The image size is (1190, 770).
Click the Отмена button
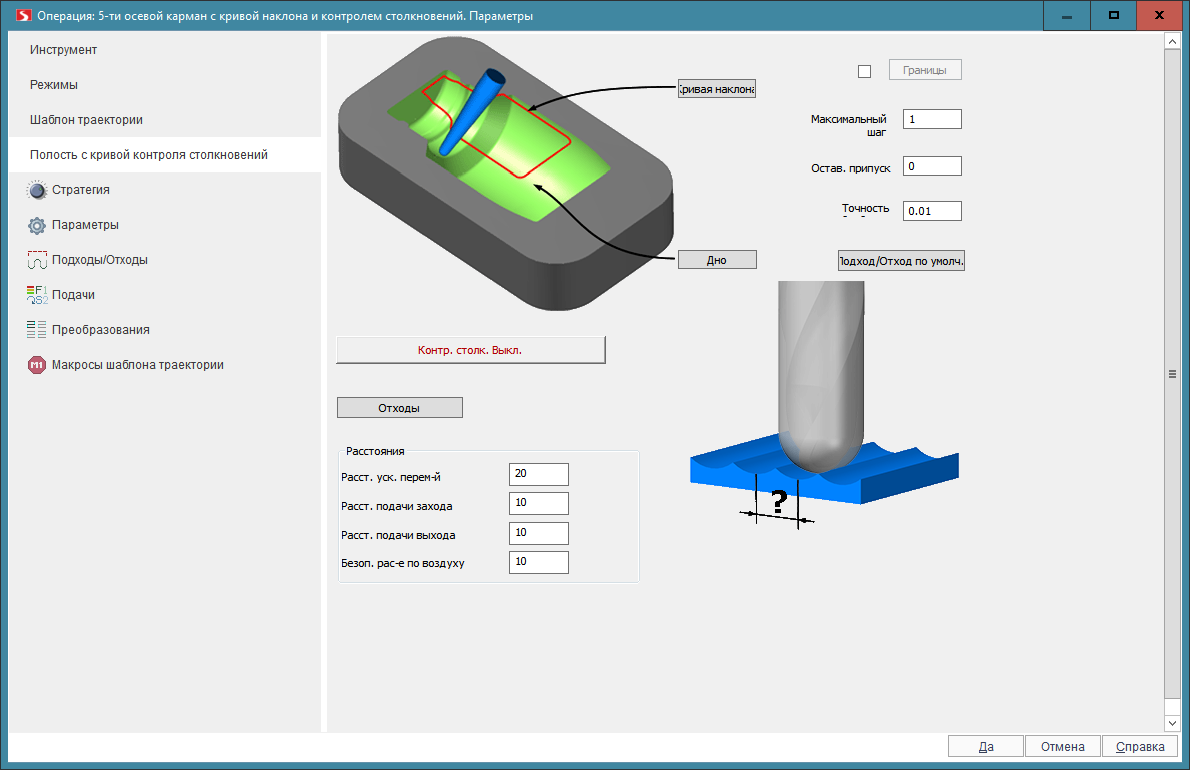pyautogui.click(x=1062, y=746)
